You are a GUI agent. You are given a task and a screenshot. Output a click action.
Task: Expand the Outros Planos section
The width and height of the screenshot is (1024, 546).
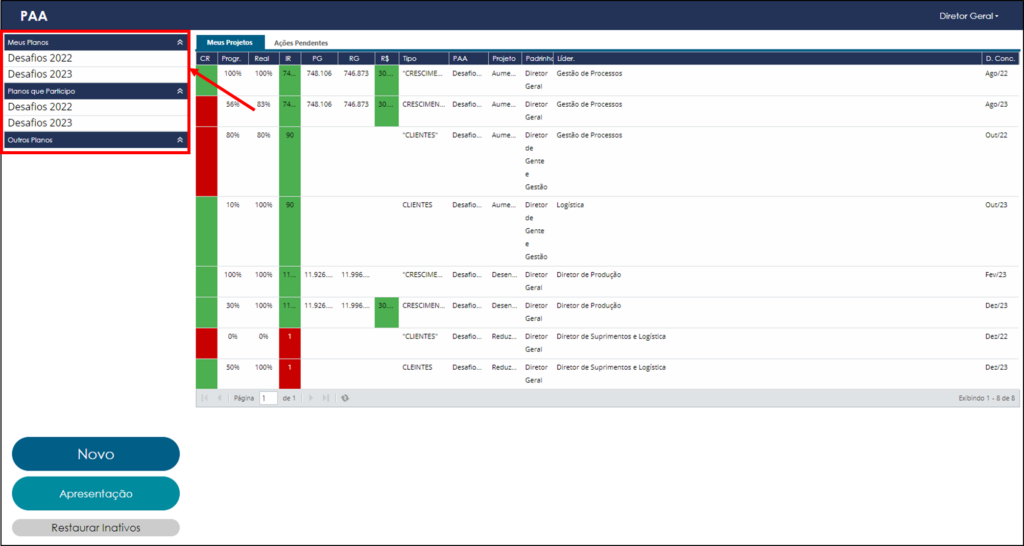(x=180, y=140)
